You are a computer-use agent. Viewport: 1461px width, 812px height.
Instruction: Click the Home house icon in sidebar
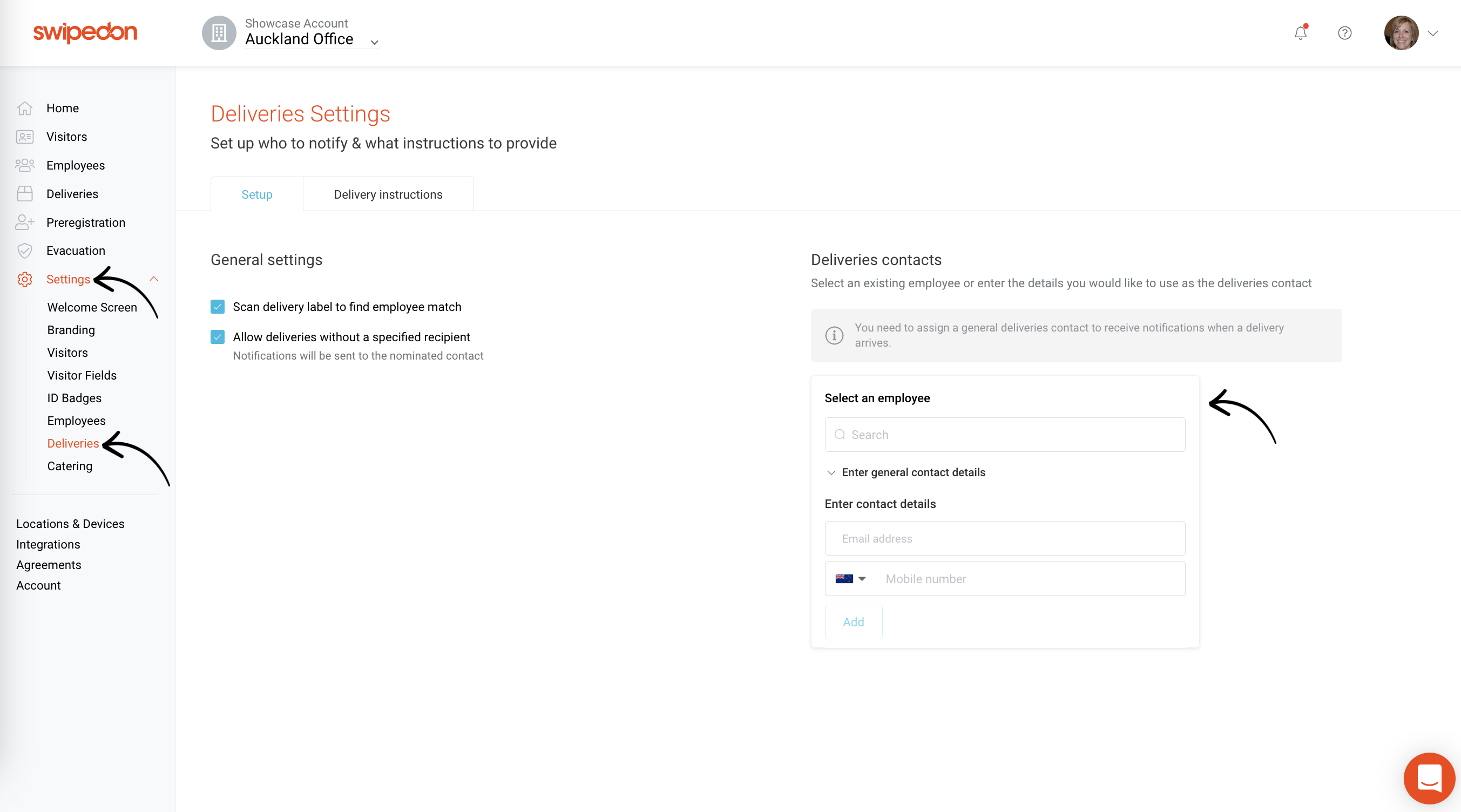point(24,108)
